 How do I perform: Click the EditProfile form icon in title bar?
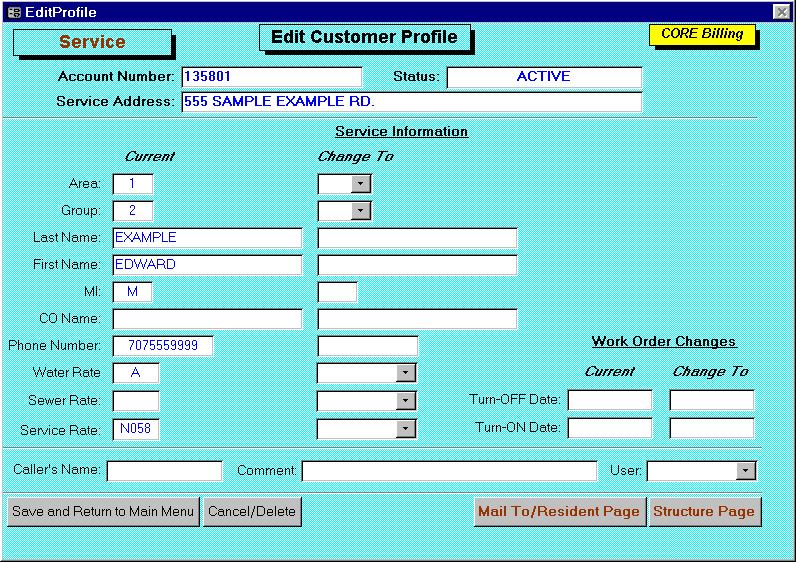click(x=14, y=12)
